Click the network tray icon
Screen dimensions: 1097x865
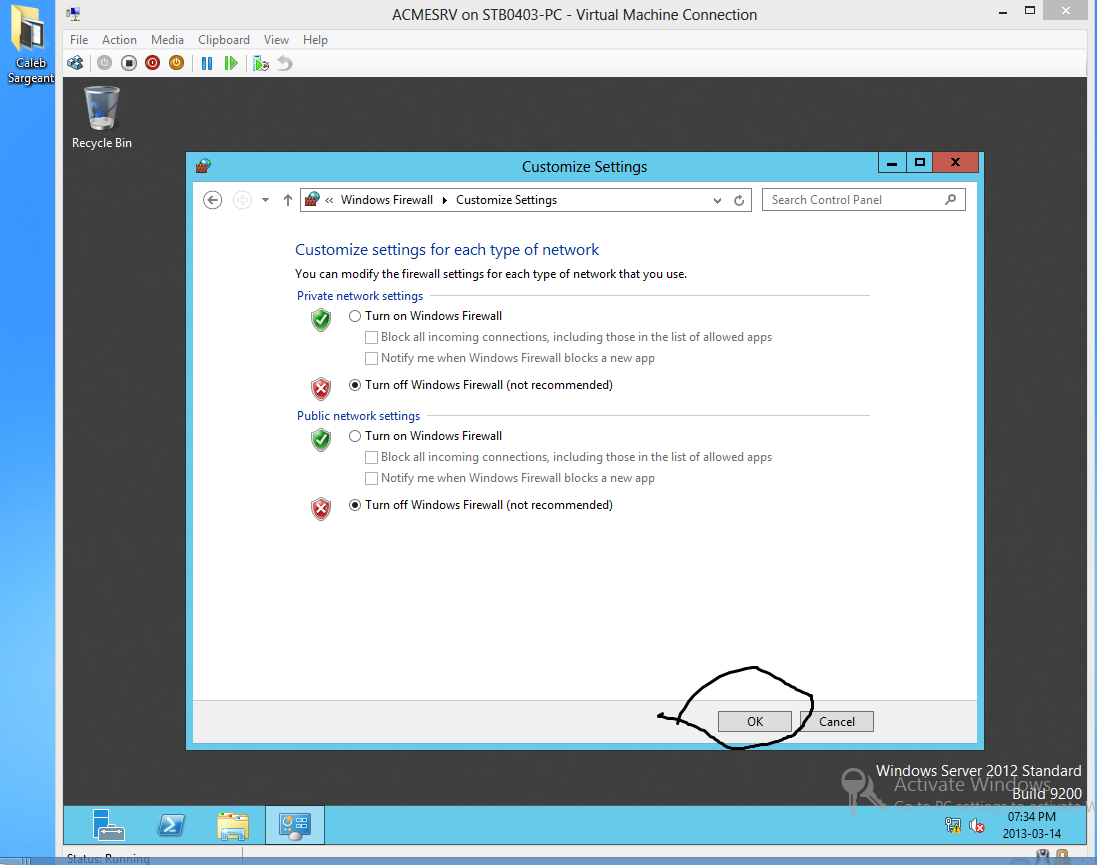[x=953, y=825]
